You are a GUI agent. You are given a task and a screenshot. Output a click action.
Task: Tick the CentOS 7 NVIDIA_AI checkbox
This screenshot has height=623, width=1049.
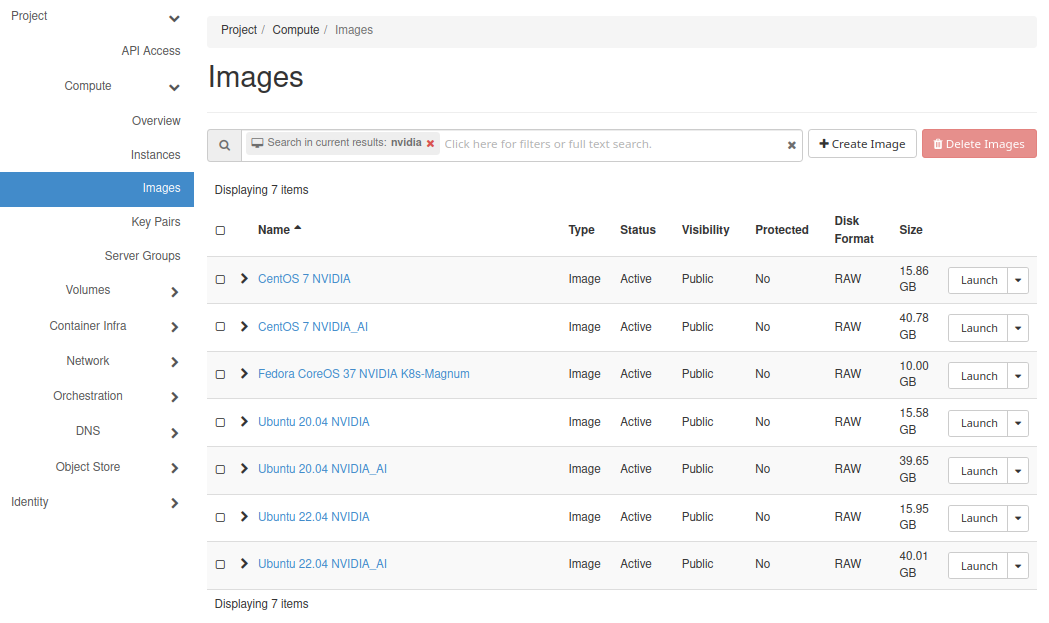(221, 327)
